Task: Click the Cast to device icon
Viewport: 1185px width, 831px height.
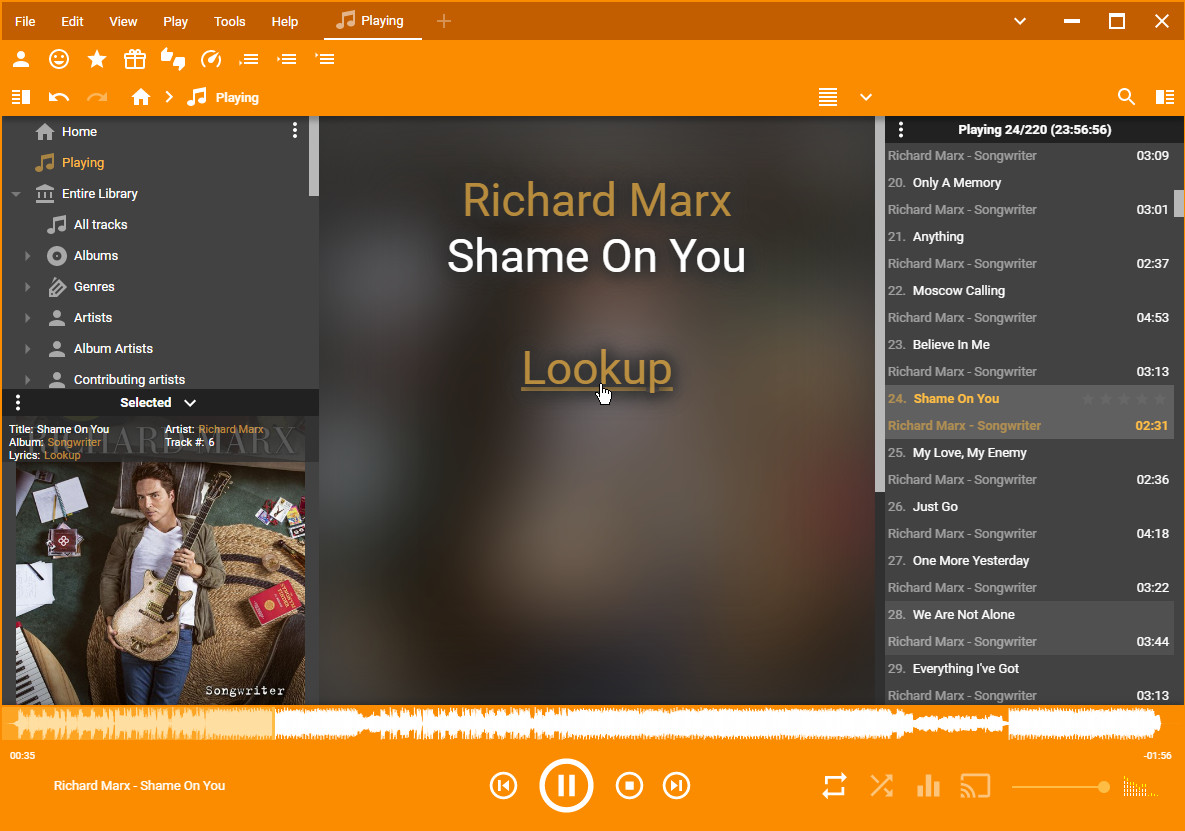Action: [x=975, y=786]
